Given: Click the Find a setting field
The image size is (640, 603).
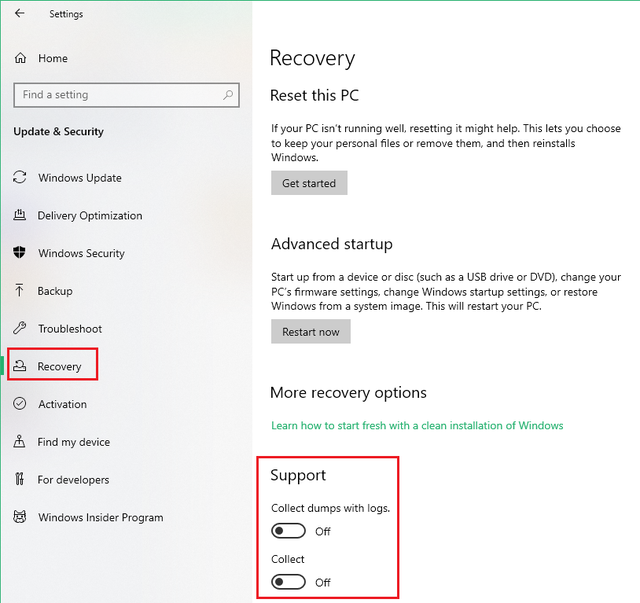Looking at the screenshot, I should [x=126, y=95].
